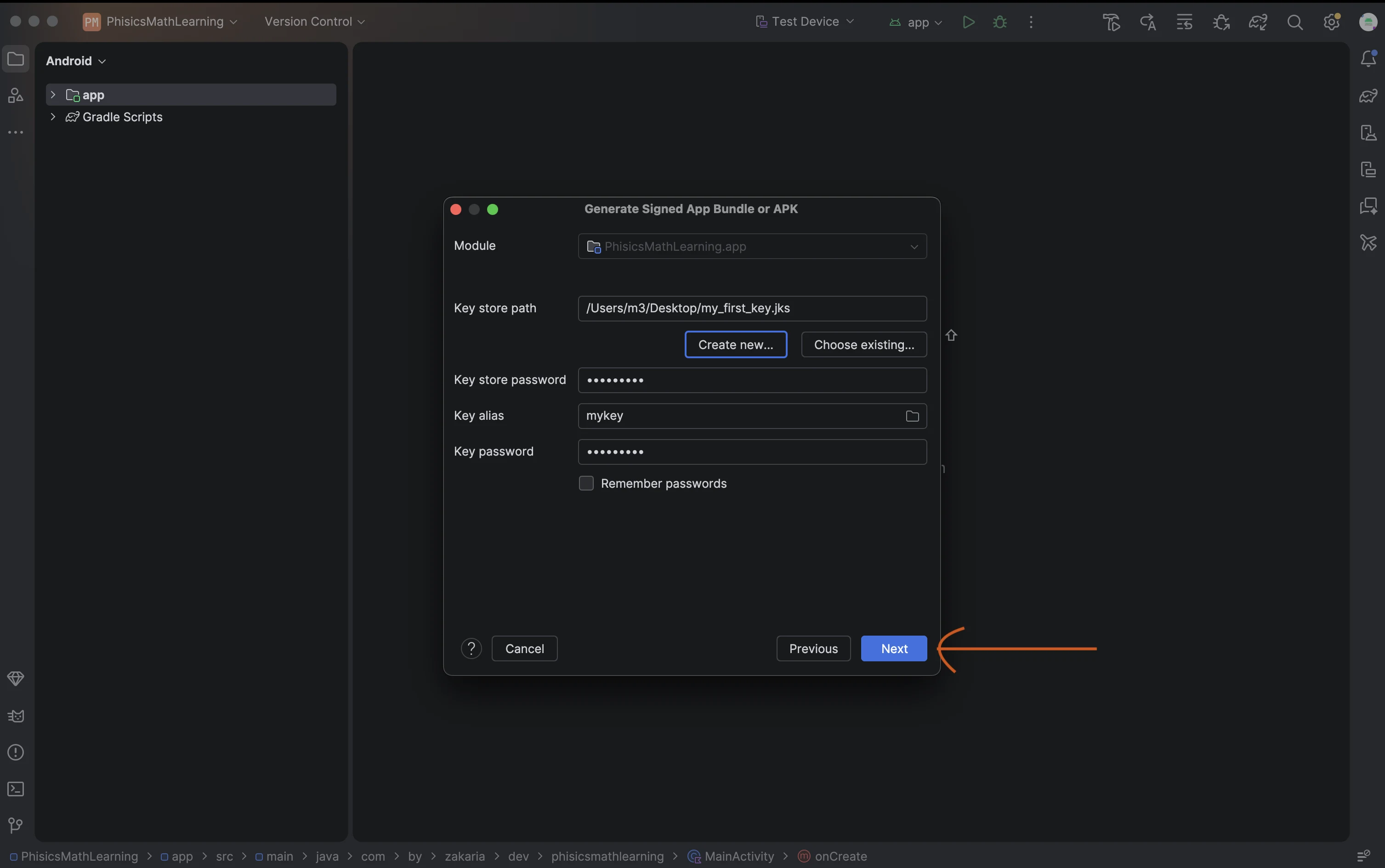Screen dimensions: 1385x868
Task: Click the Key store password field
Action: [752, 380]
